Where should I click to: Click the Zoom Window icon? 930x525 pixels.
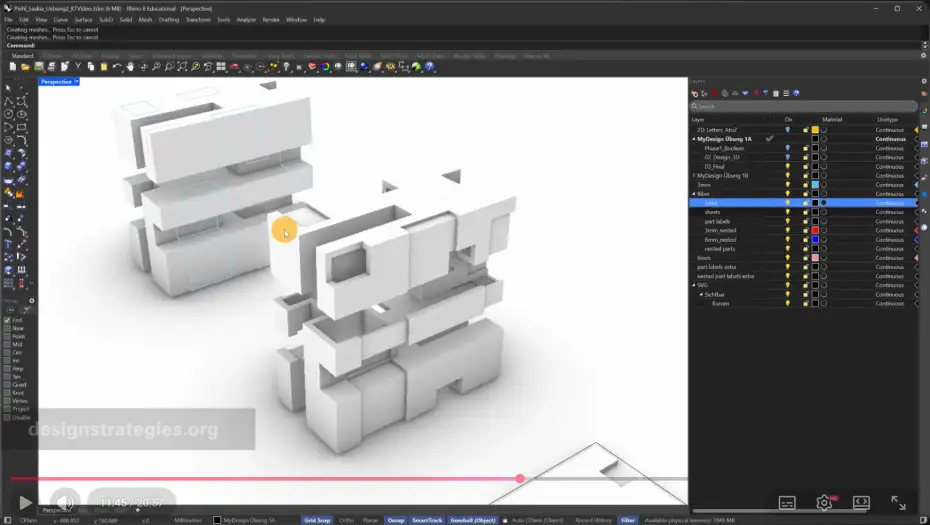point(169,67)
